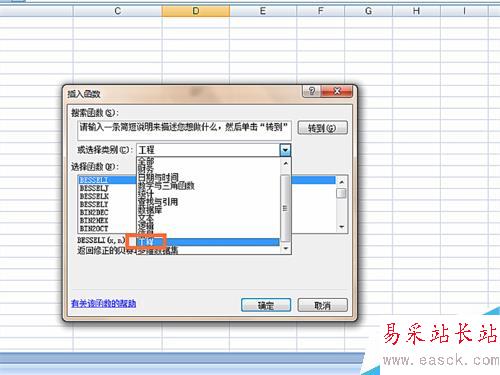Select highlighted column D header

point(196,11)
